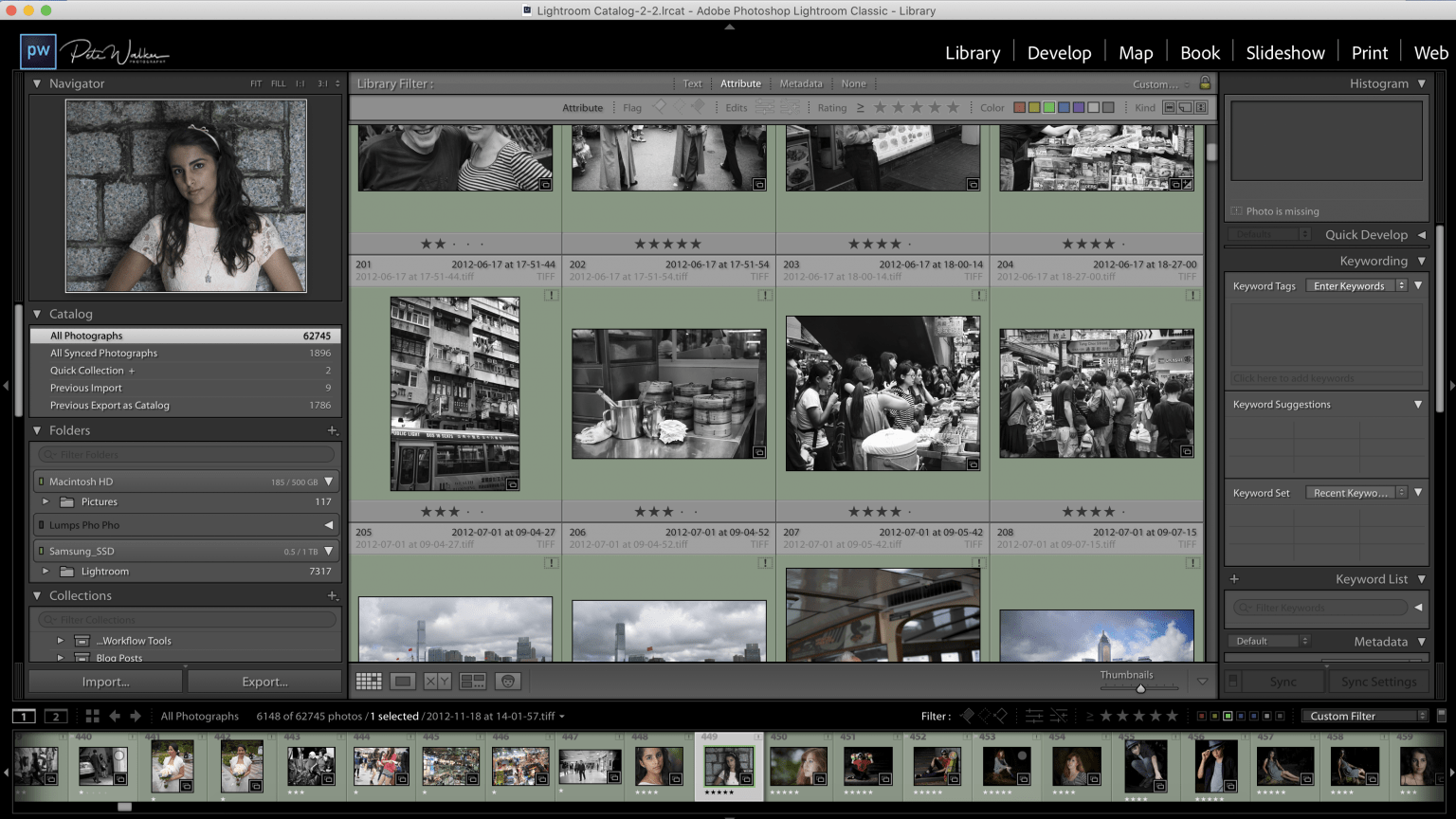The height and width of the screenshot is (819, 1456).
Task: Toggle the edited photos filter in Attribute bar
Action: tap(764, 107)
